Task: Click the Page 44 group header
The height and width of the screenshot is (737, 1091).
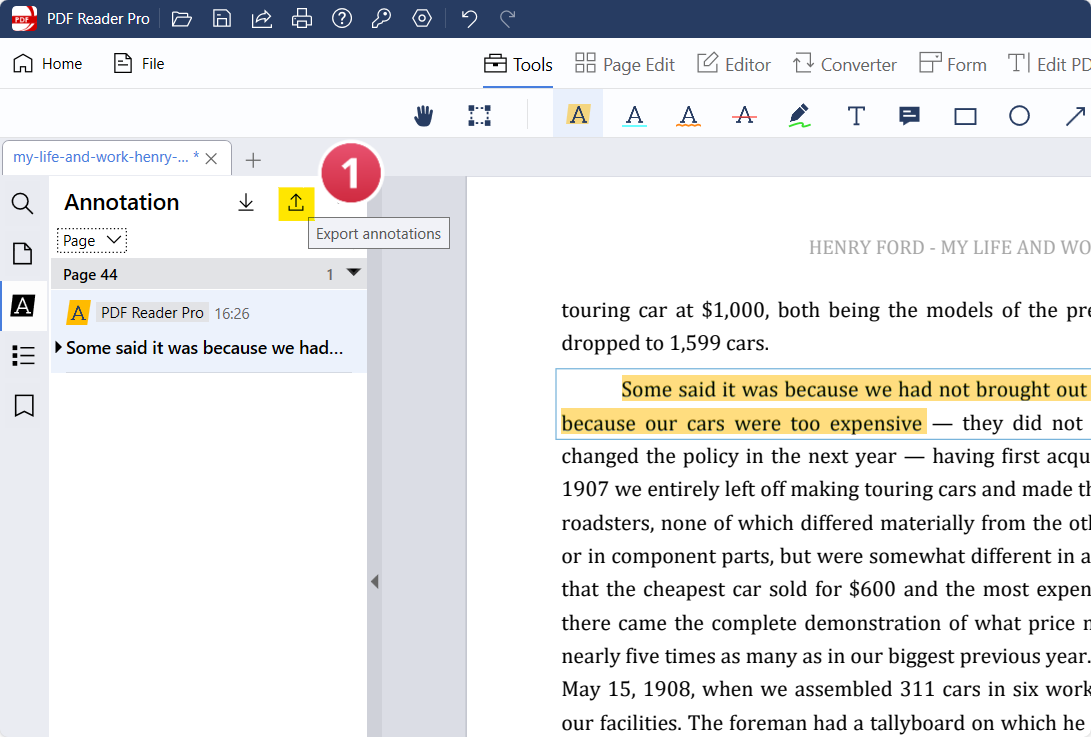Action: 209,274
